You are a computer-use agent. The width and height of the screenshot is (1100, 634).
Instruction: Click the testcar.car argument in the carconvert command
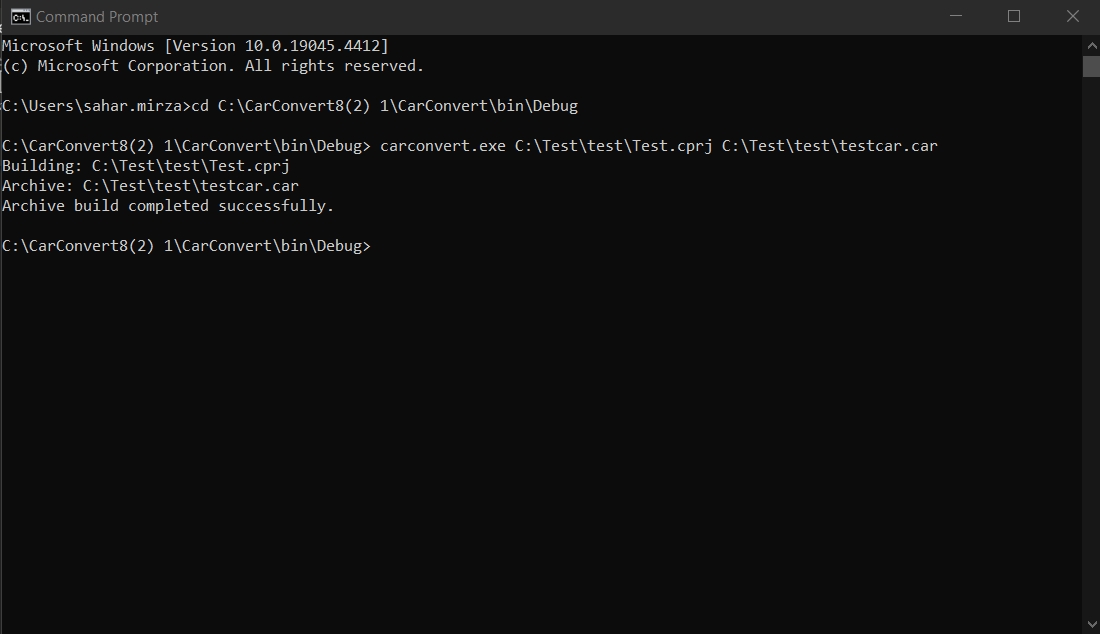(x=829, y=146)
